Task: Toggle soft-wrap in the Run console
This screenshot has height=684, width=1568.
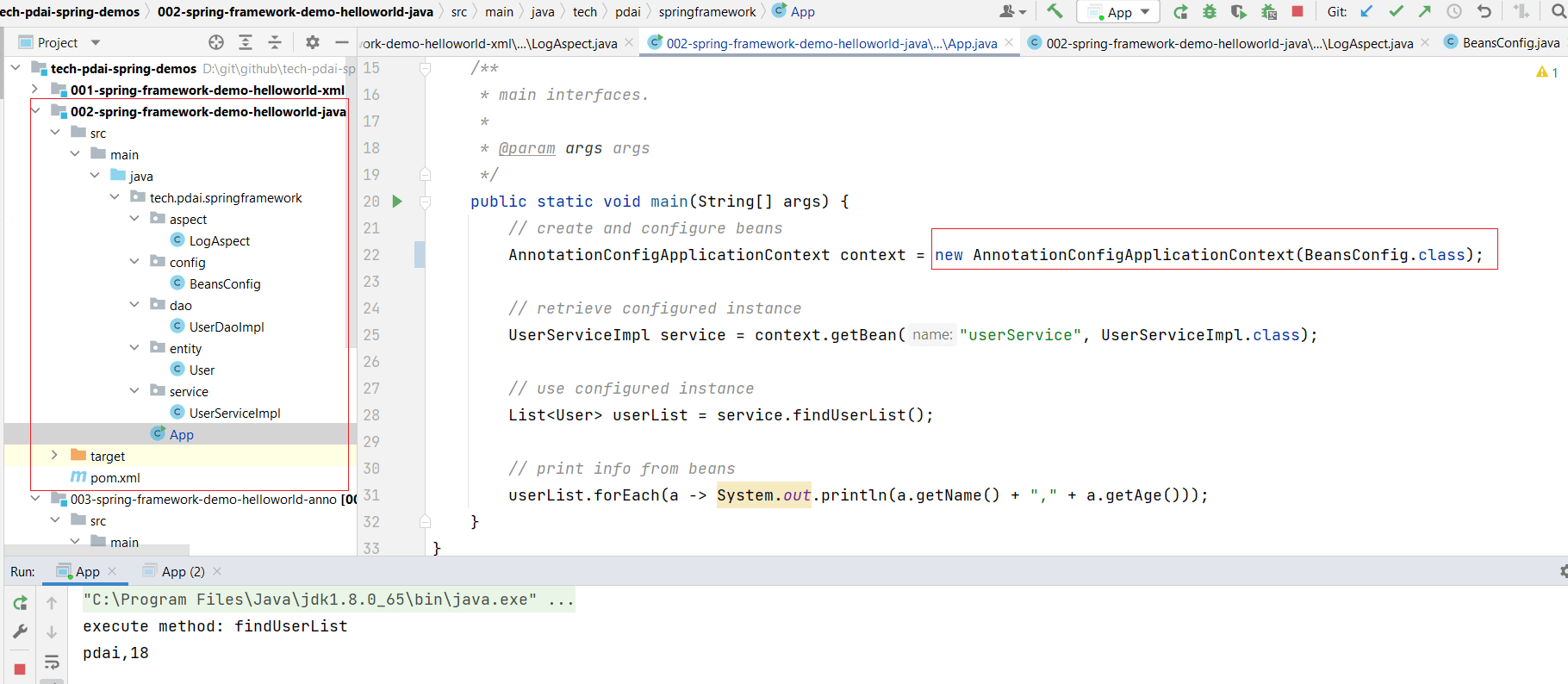Action: (x=52, y=662)
